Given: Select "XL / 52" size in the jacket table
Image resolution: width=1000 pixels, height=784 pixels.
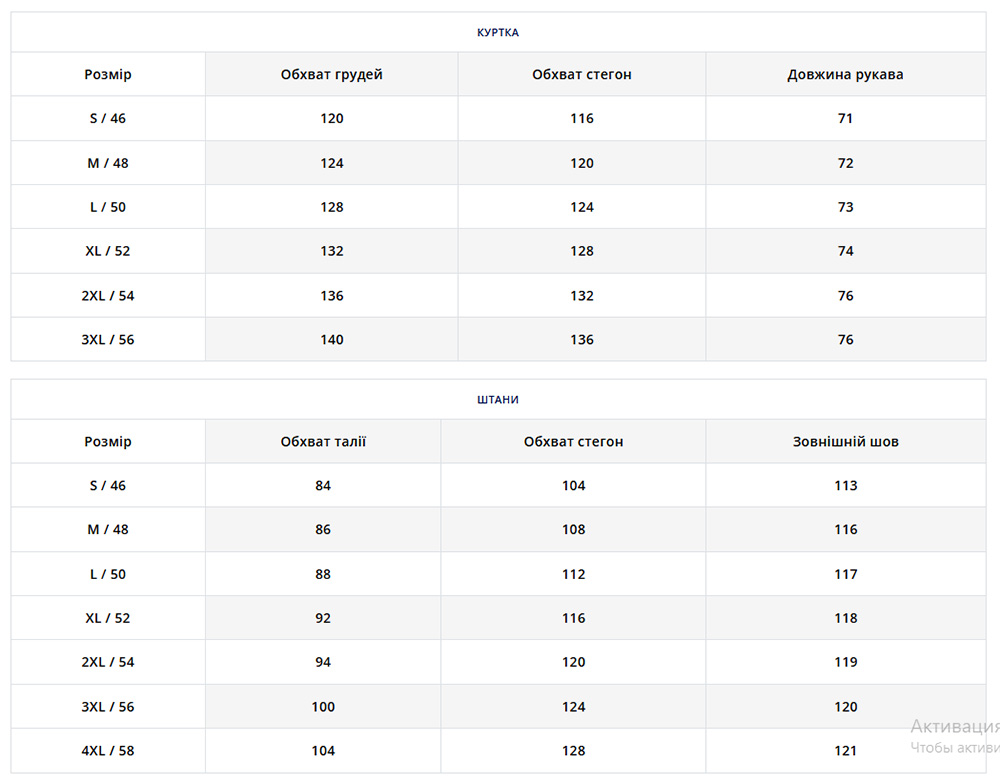Looking at the screenshot, I should coord(108,251).
